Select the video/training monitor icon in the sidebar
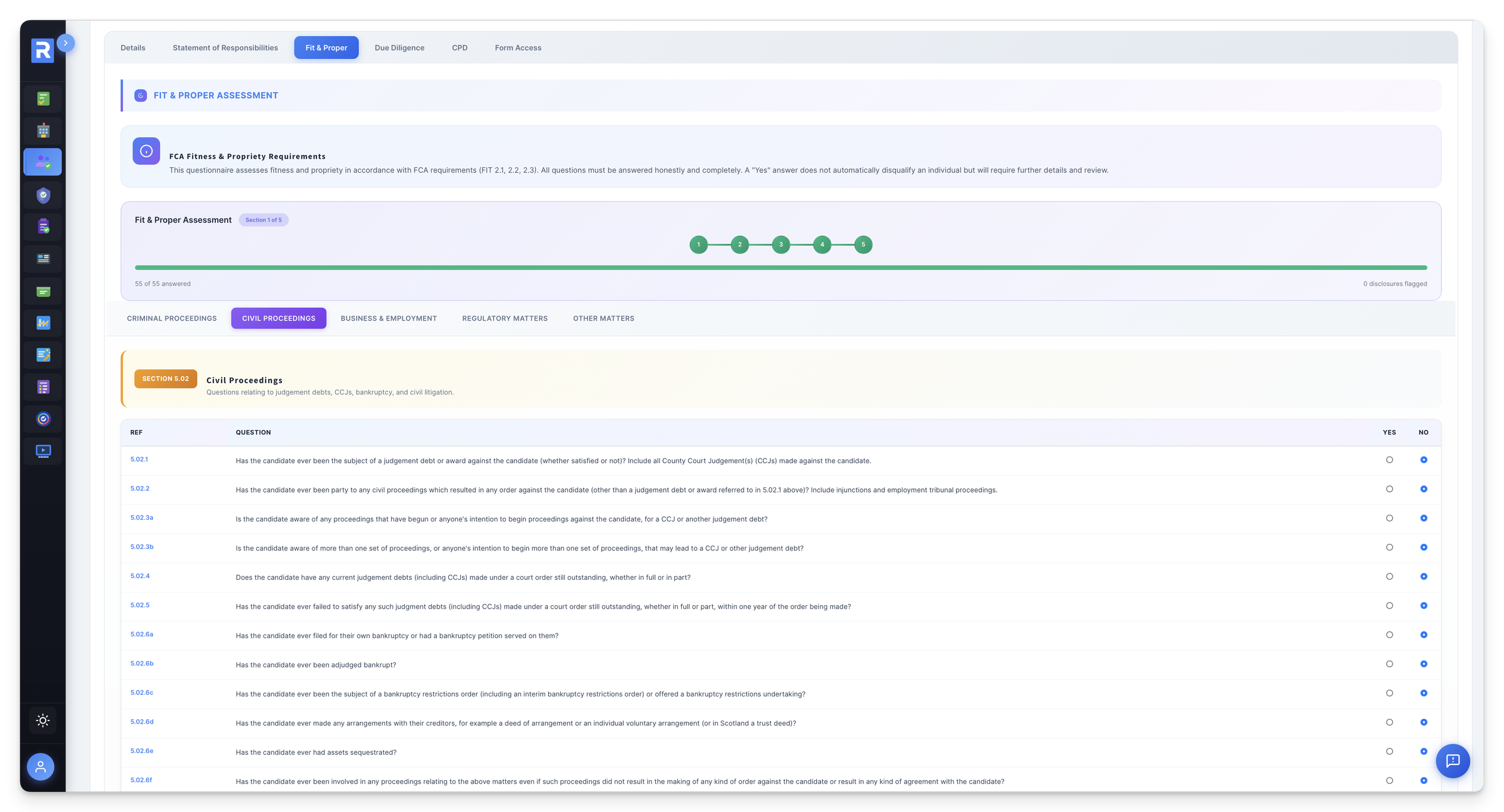 [x=42, y=451]
